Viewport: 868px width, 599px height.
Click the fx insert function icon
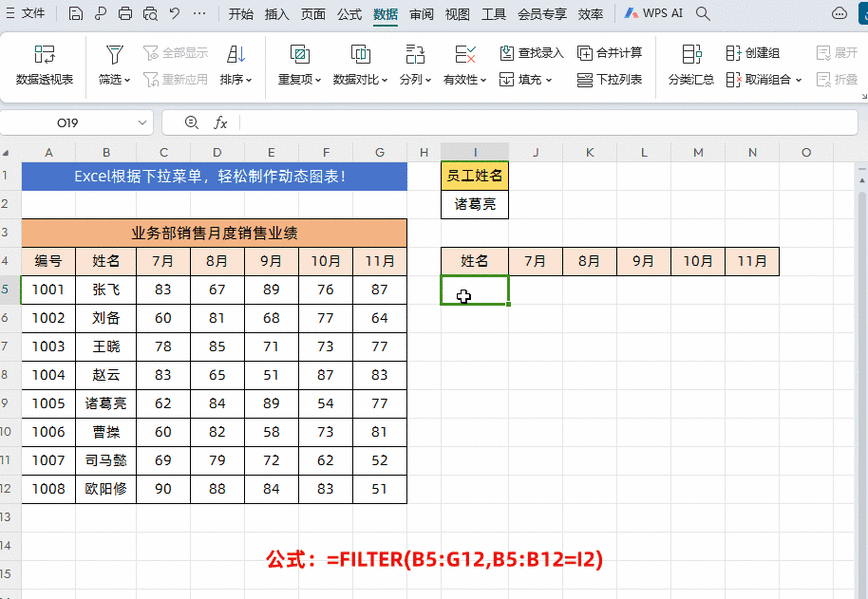[220, 123]
